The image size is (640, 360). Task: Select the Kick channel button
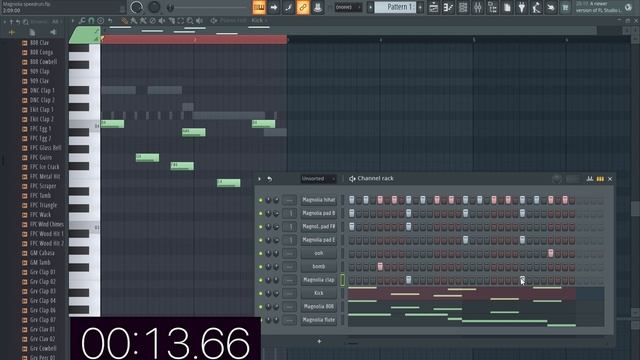coord(319,293)
